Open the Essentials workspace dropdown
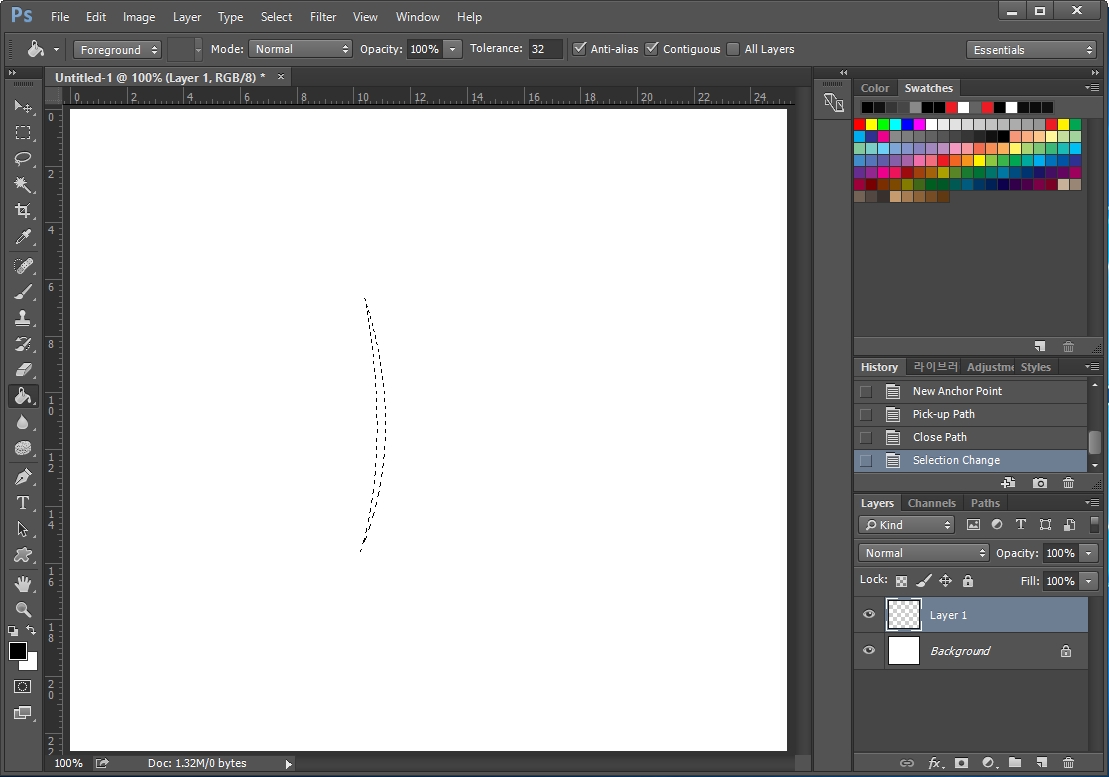Image resolution: width=1109 pixels, height=777 pixels. [1030, 49]
